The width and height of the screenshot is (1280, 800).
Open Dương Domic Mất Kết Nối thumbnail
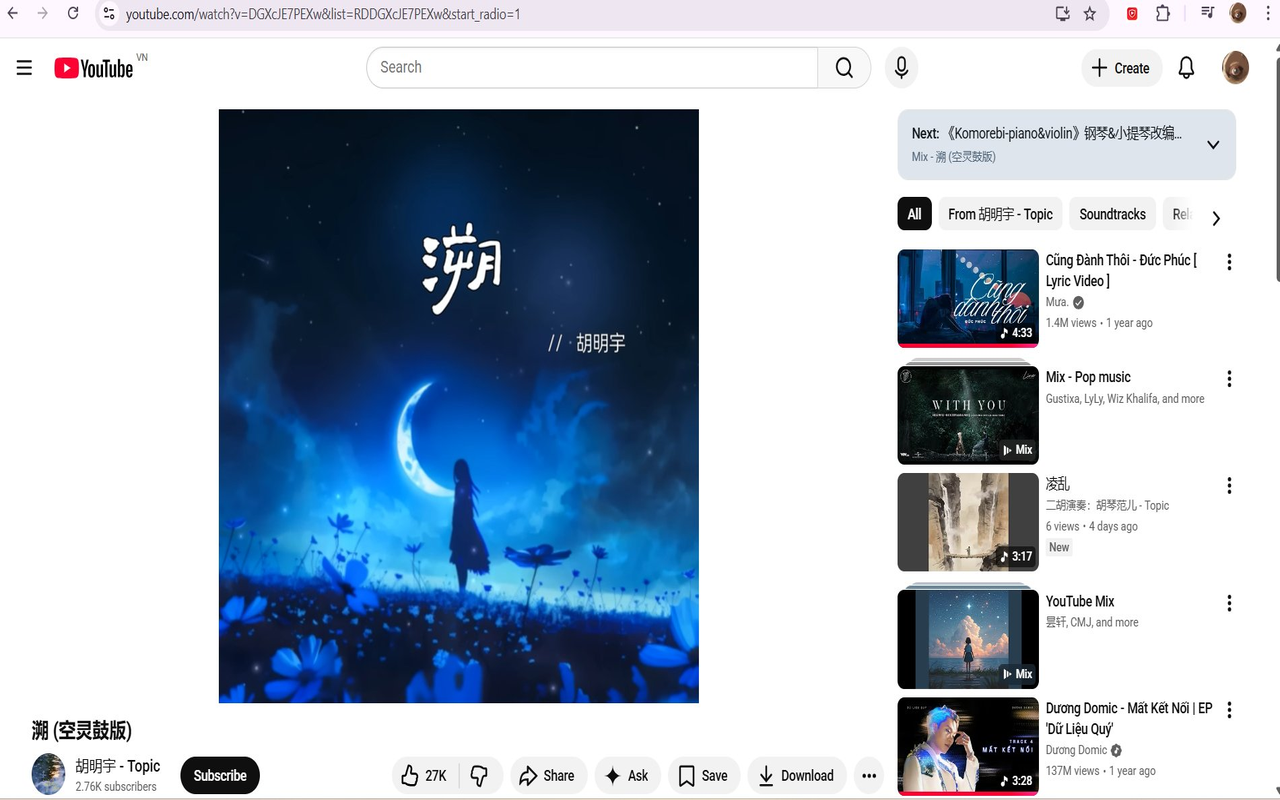(x=968, y=745)
